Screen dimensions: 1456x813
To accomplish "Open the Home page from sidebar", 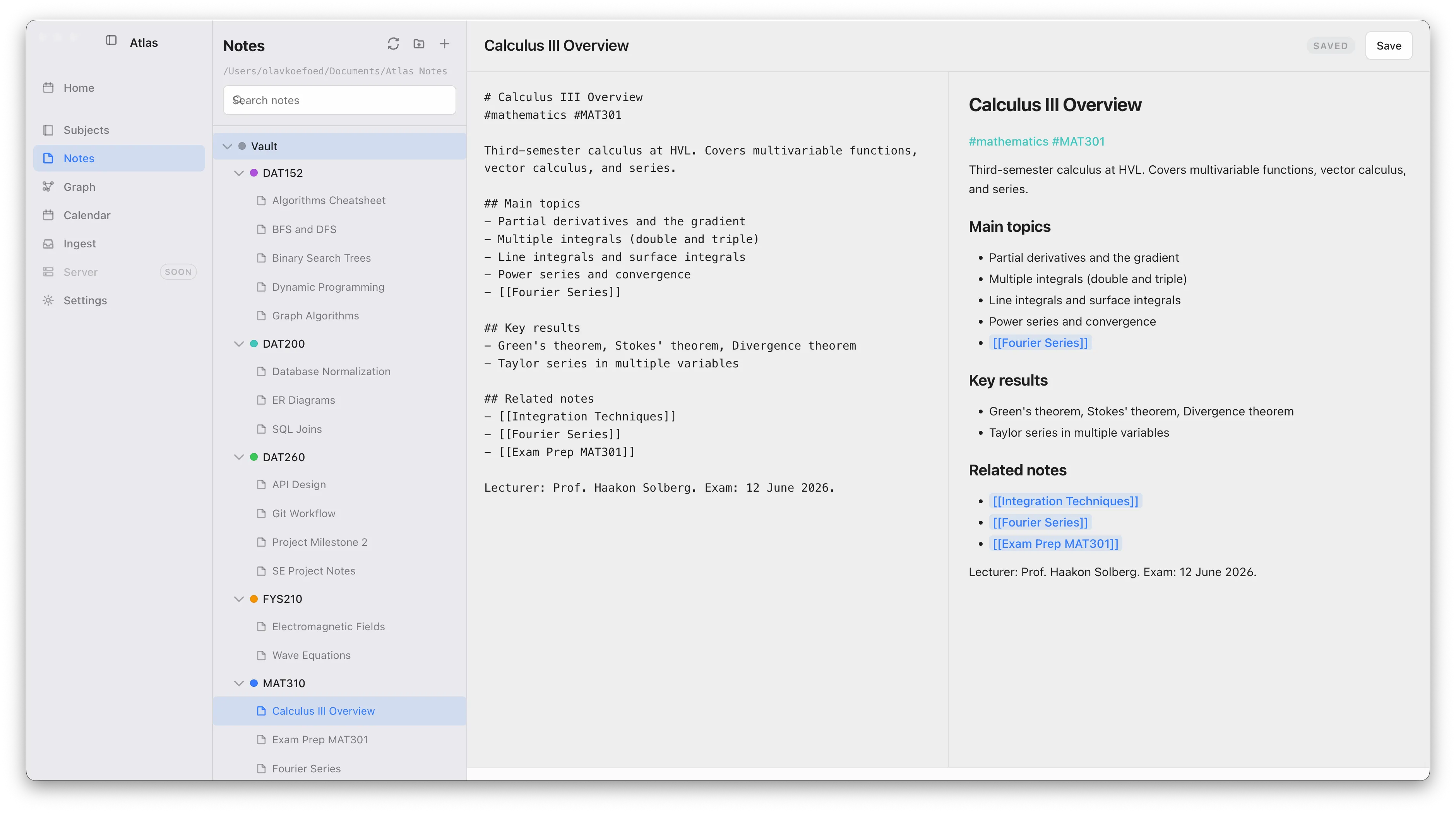I will click(119, 87).
